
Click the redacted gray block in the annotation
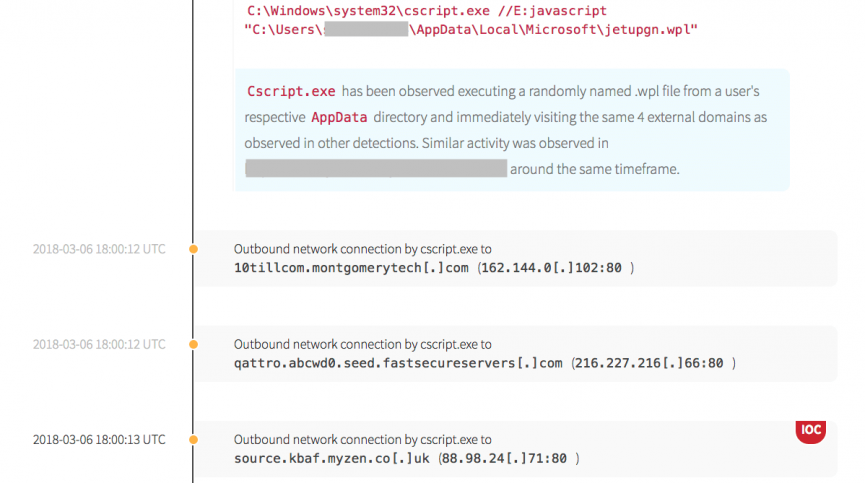[375, 169]
